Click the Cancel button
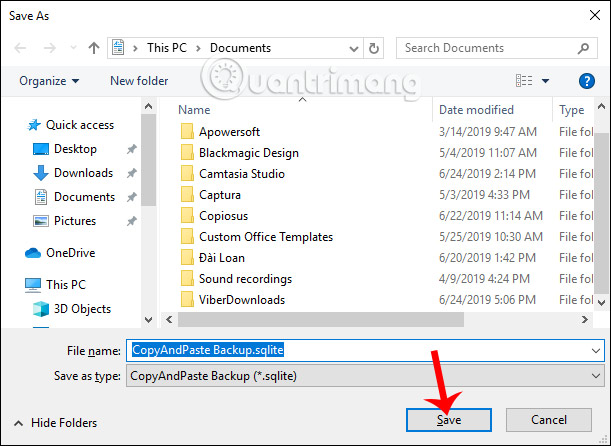The width and height of the screenshot is (611, 446). (549, 420)
